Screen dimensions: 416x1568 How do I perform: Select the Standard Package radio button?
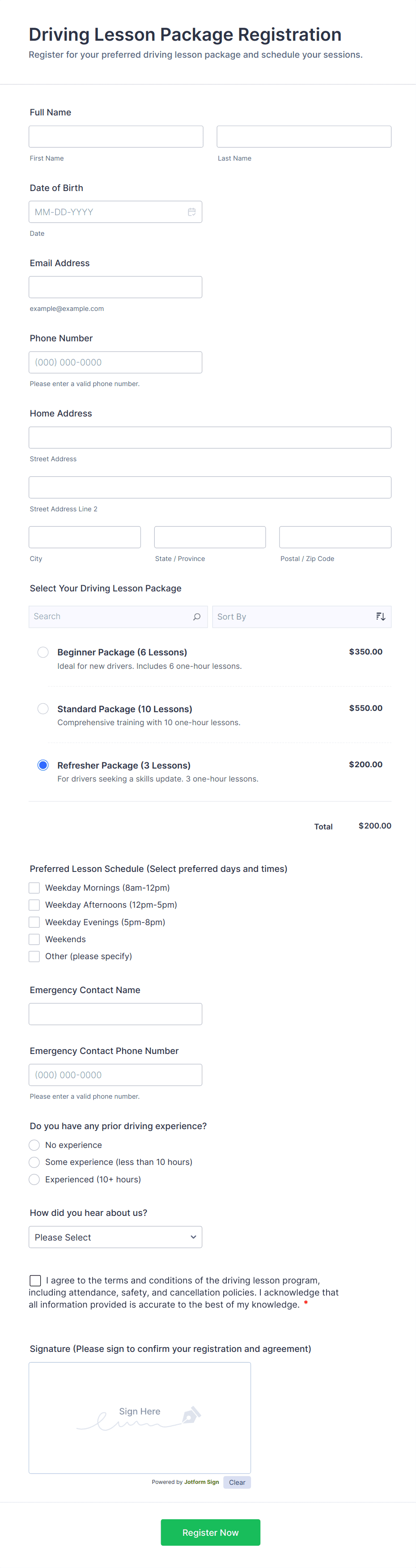[x=43, y=709]
